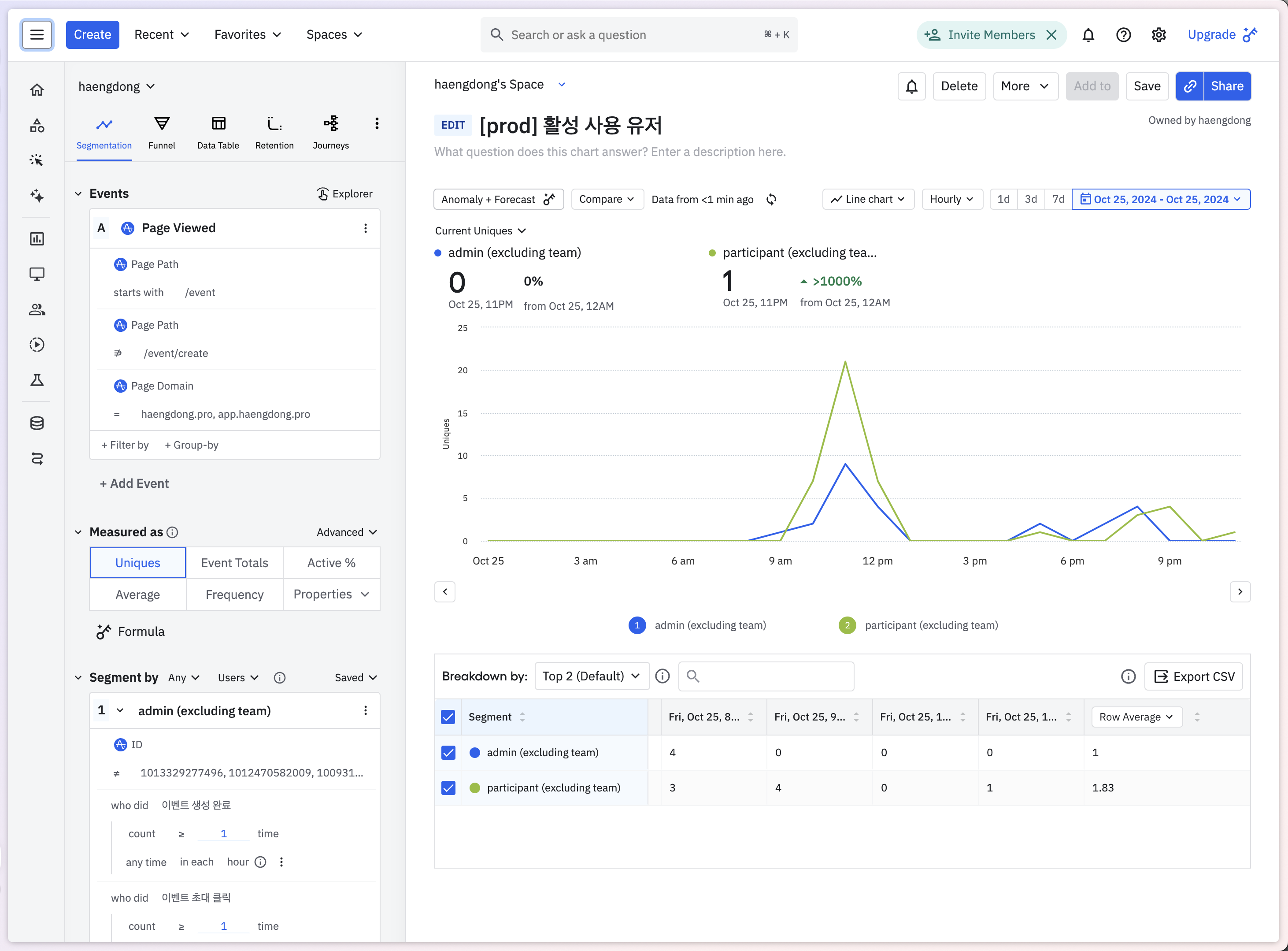Click the chart alert bell button
The height and width of the screenshot is (951, 1288).
(x=911, y=86)
